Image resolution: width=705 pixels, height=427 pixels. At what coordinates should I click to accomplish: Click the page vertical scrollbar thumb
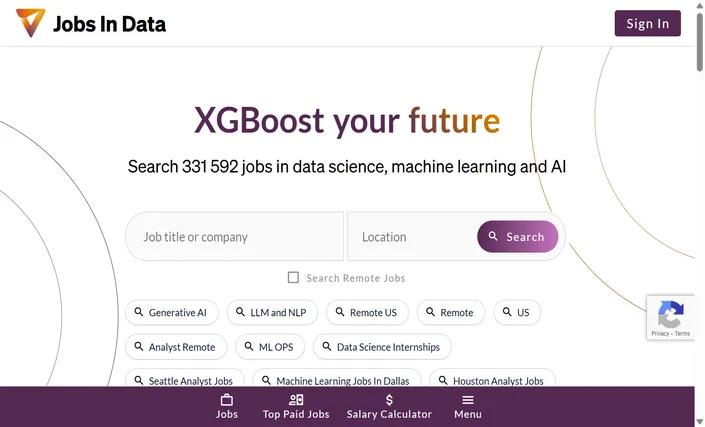[x=700, y=42]
